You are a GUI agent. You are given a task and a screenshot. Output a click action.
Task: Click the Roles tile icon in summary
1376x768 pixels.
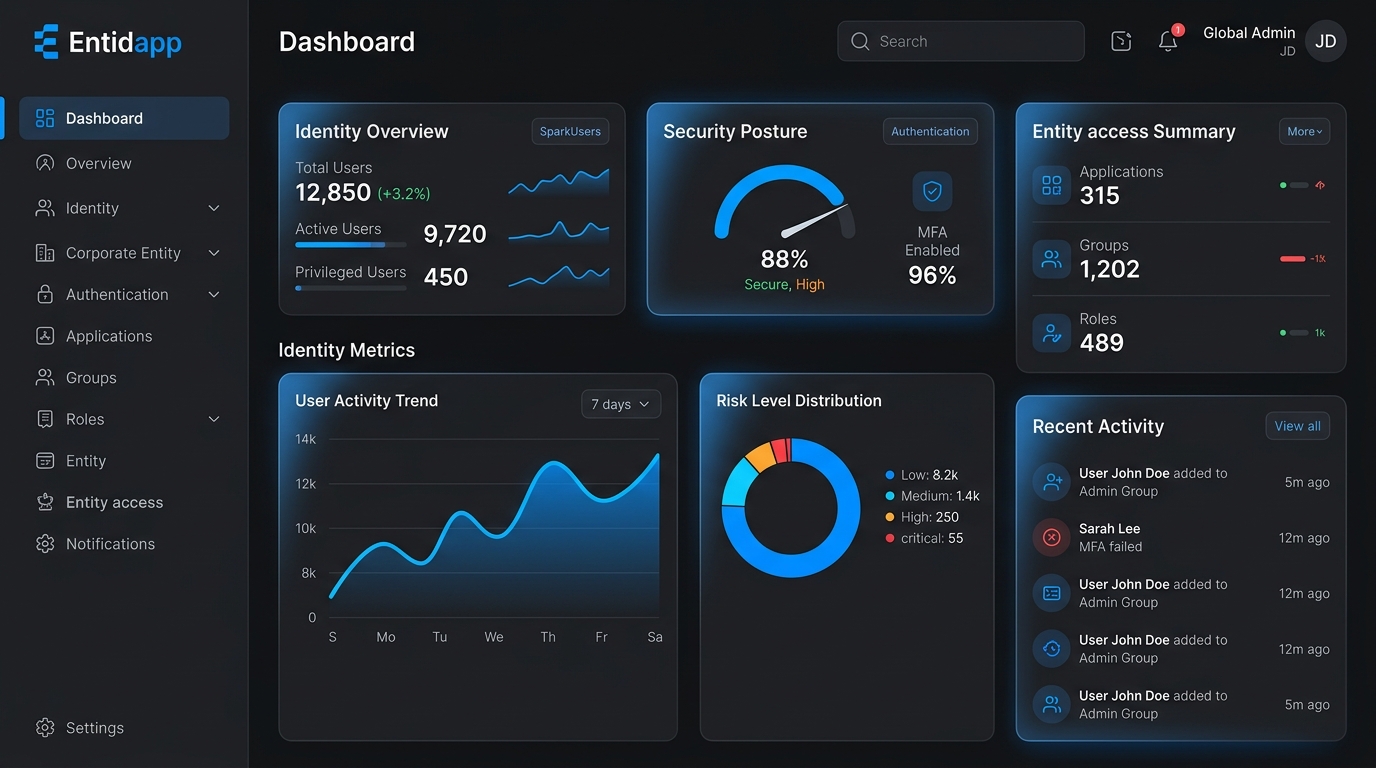pyautogui.click(x=1052, y=333)
